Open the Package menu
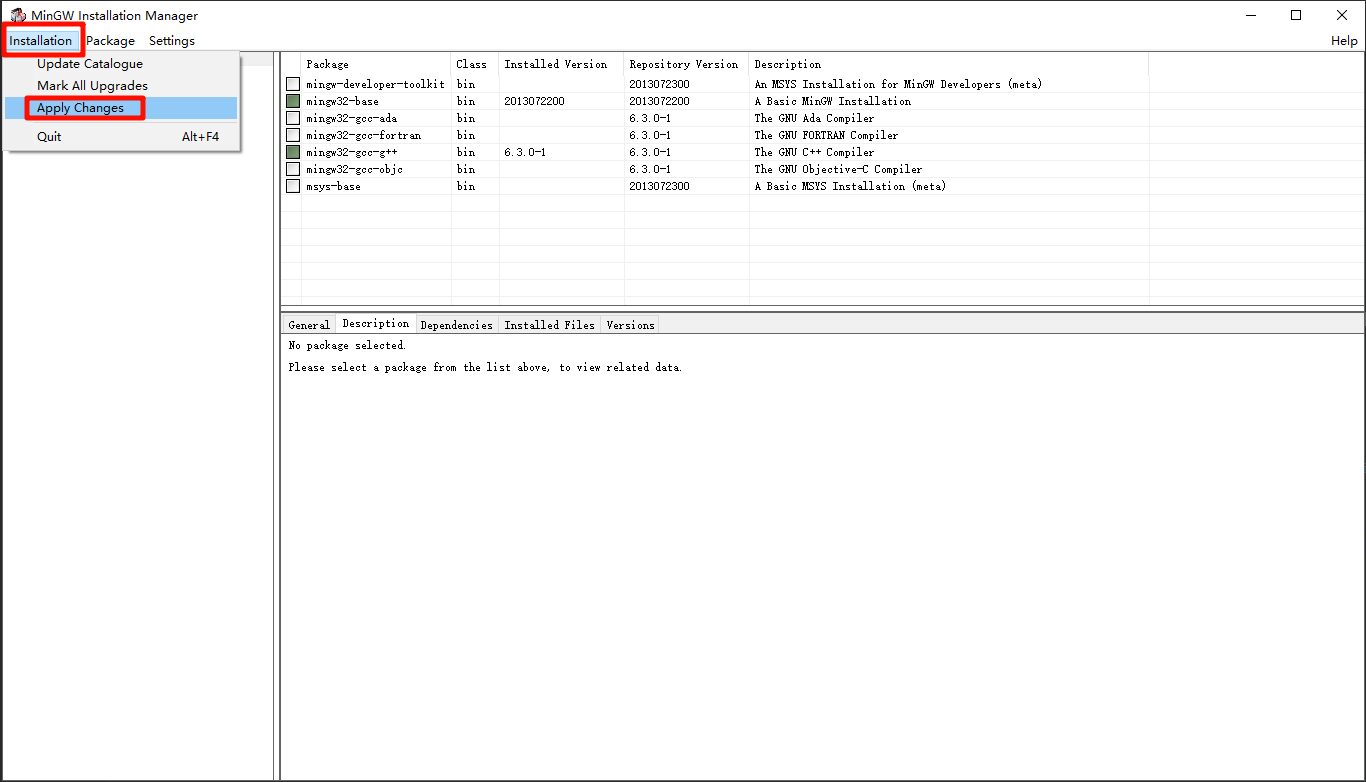Viewport: 1366px width, 782px height. point(110,41)
